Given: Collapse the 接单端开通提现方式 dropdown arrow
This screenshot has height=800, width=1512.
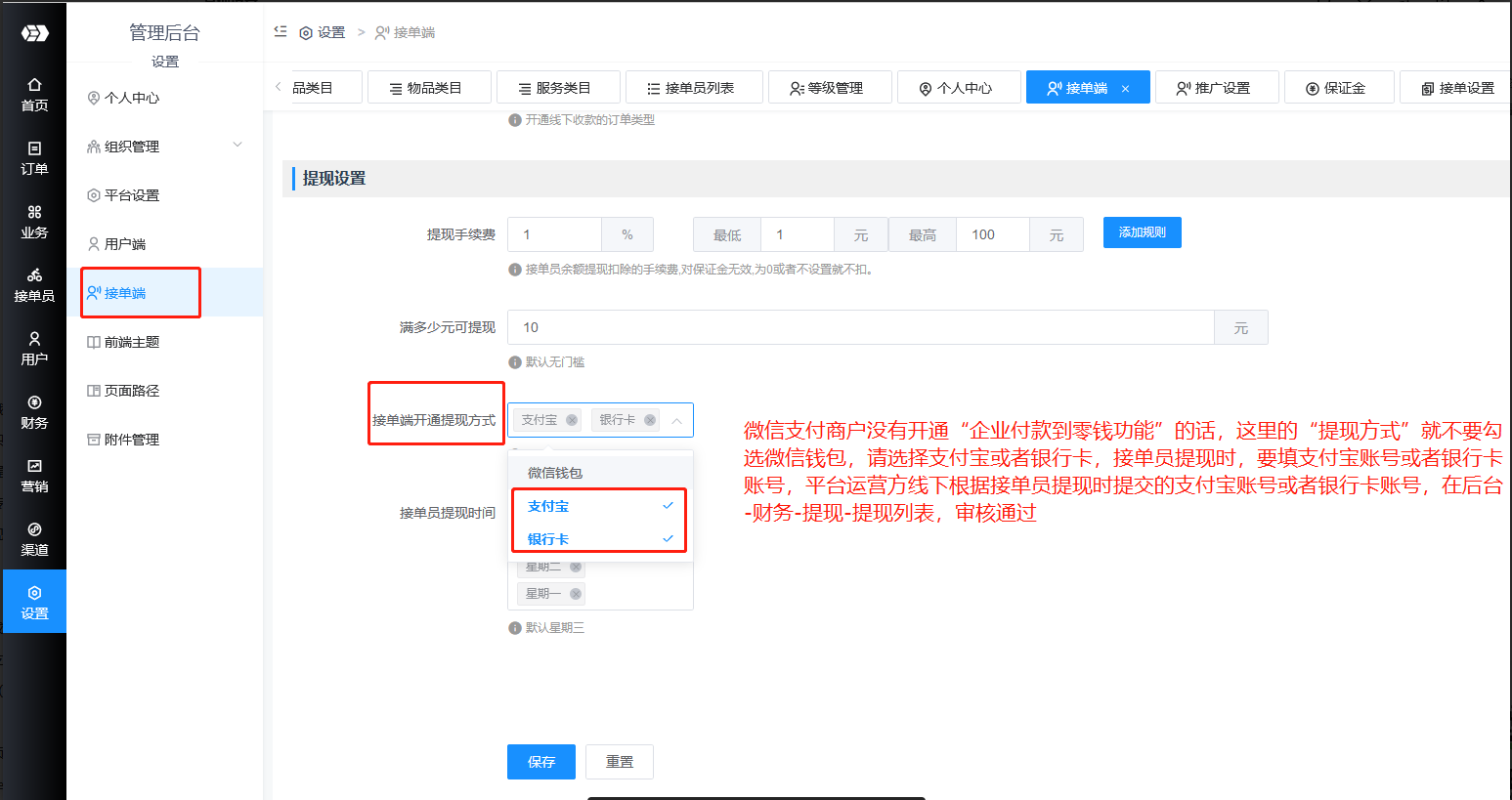Looking at the screenshot, I should click(x=676, y=420).
